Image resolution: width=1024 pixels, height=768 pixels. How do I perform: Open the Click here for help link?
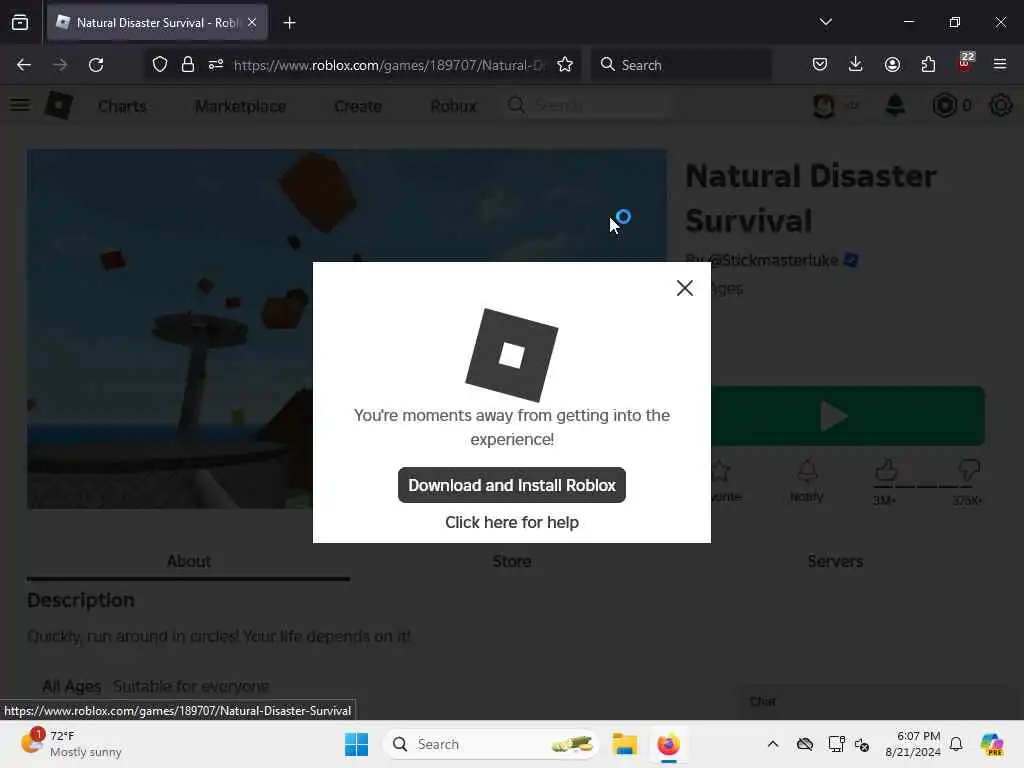(511, 522)
